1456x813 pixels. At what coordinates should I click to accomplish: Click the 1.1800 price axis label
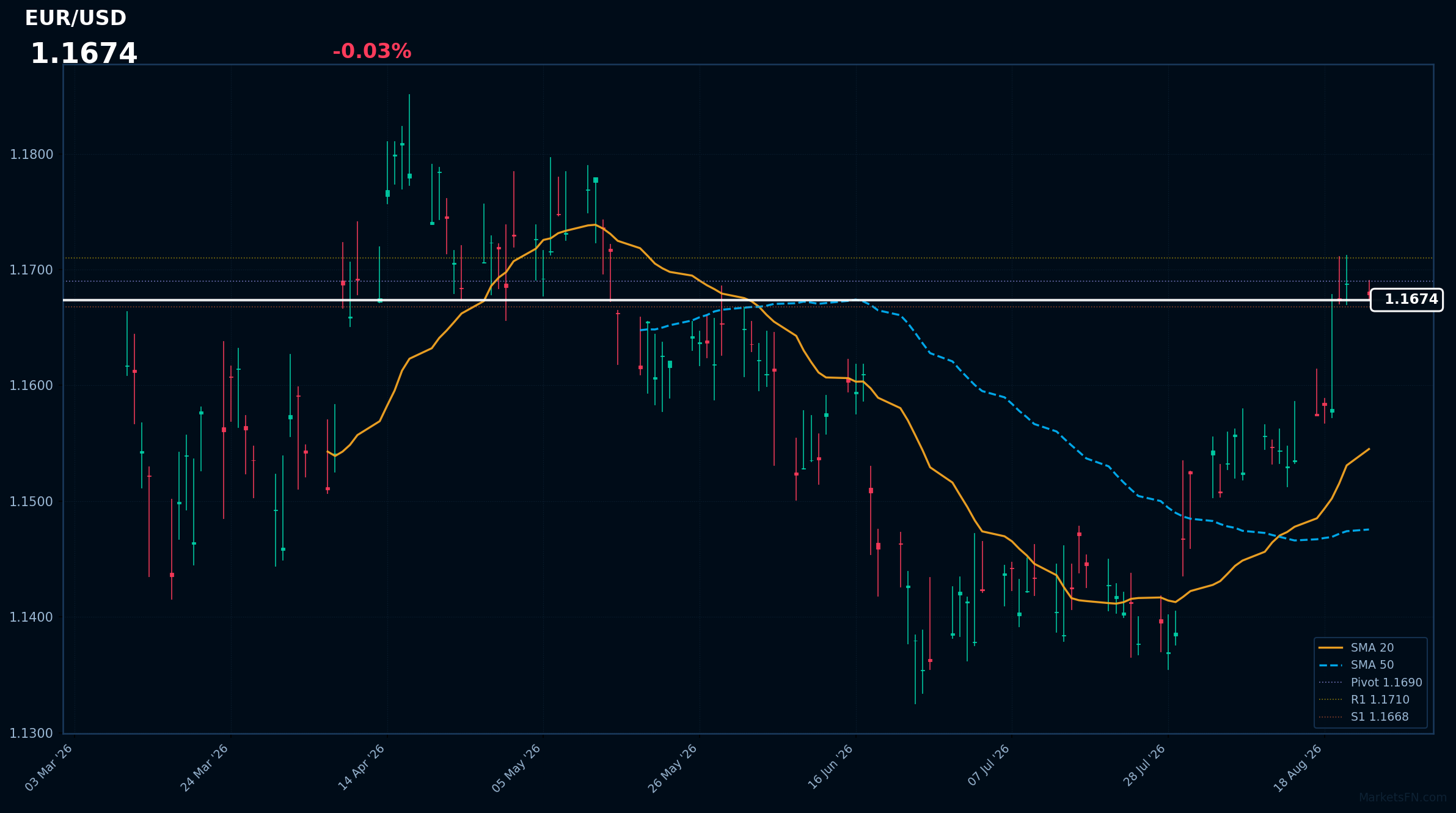pyautogui.click(x=32, y=155)
